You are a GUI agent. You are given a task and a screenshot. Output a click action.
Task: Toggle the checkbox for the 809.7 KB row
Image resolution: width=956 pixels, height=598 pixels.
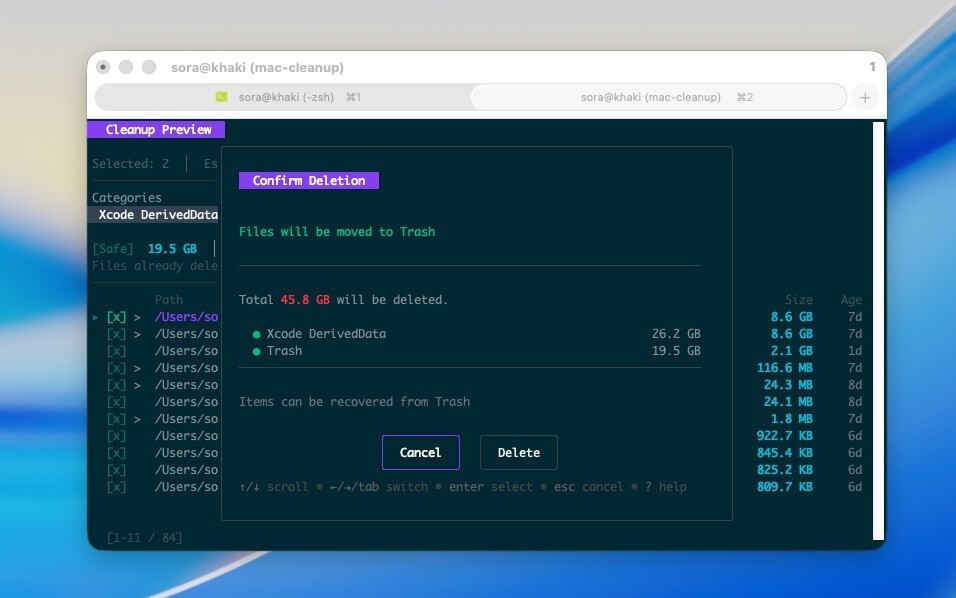(116, 487)
